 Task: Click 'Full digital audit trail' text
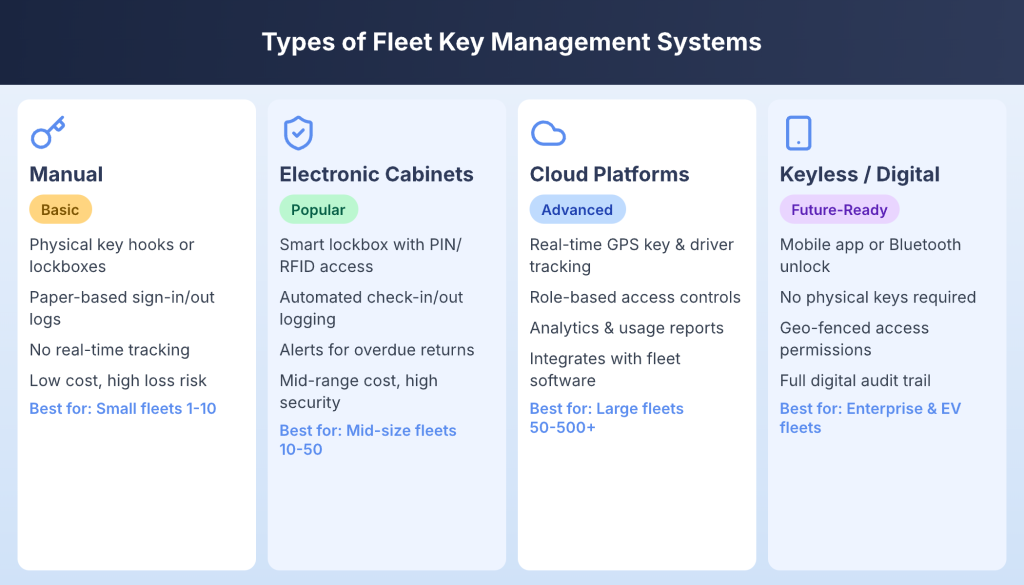855,381
